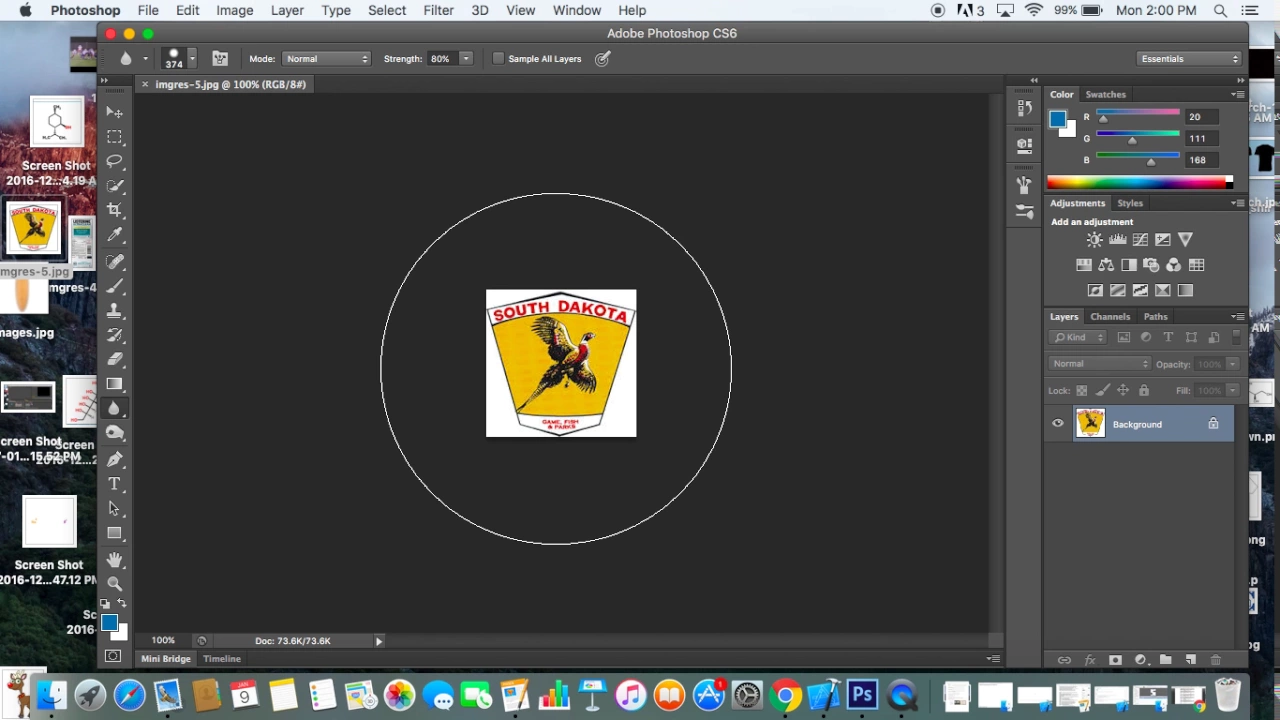The height and width of the screenshot is (720, 1280).
Task: Delete layer using trash icon
Action: [1216, 660]
